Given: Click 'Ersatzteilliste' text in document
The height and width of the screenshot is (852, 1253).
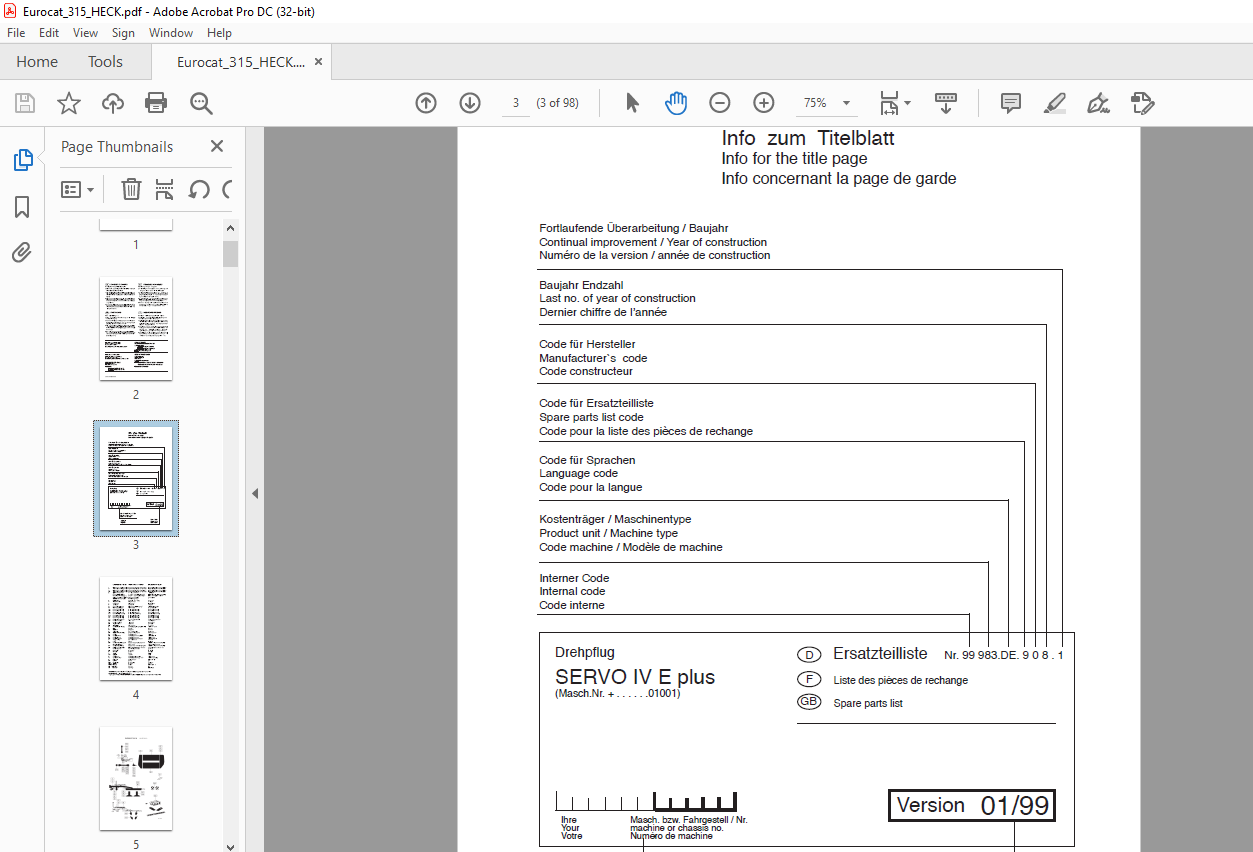Looking at the screenshot, I should pos(880,654).
